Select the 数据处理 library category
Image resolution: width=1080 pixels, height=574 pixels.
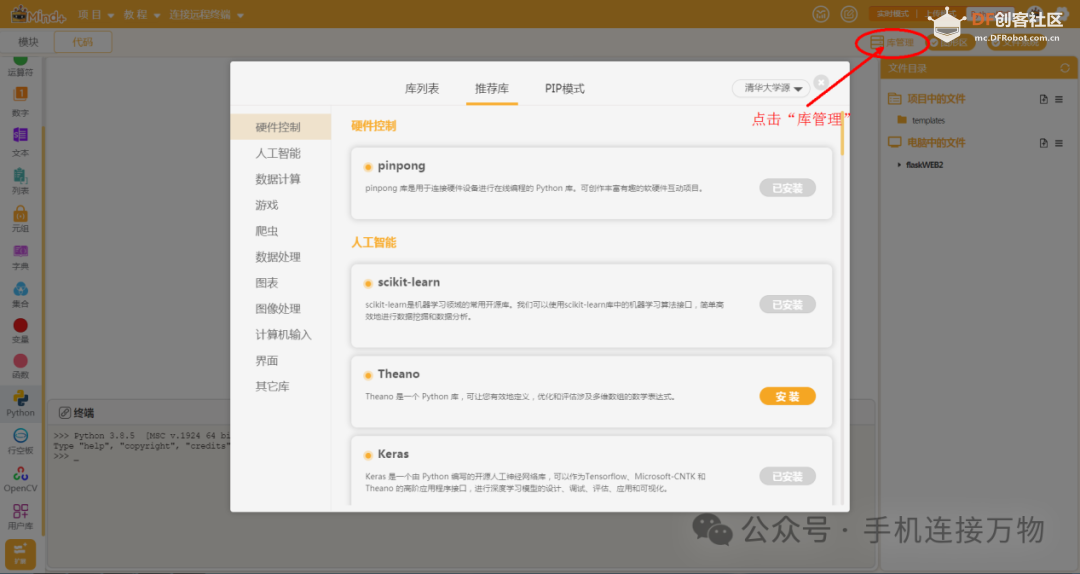click(280, 257)
